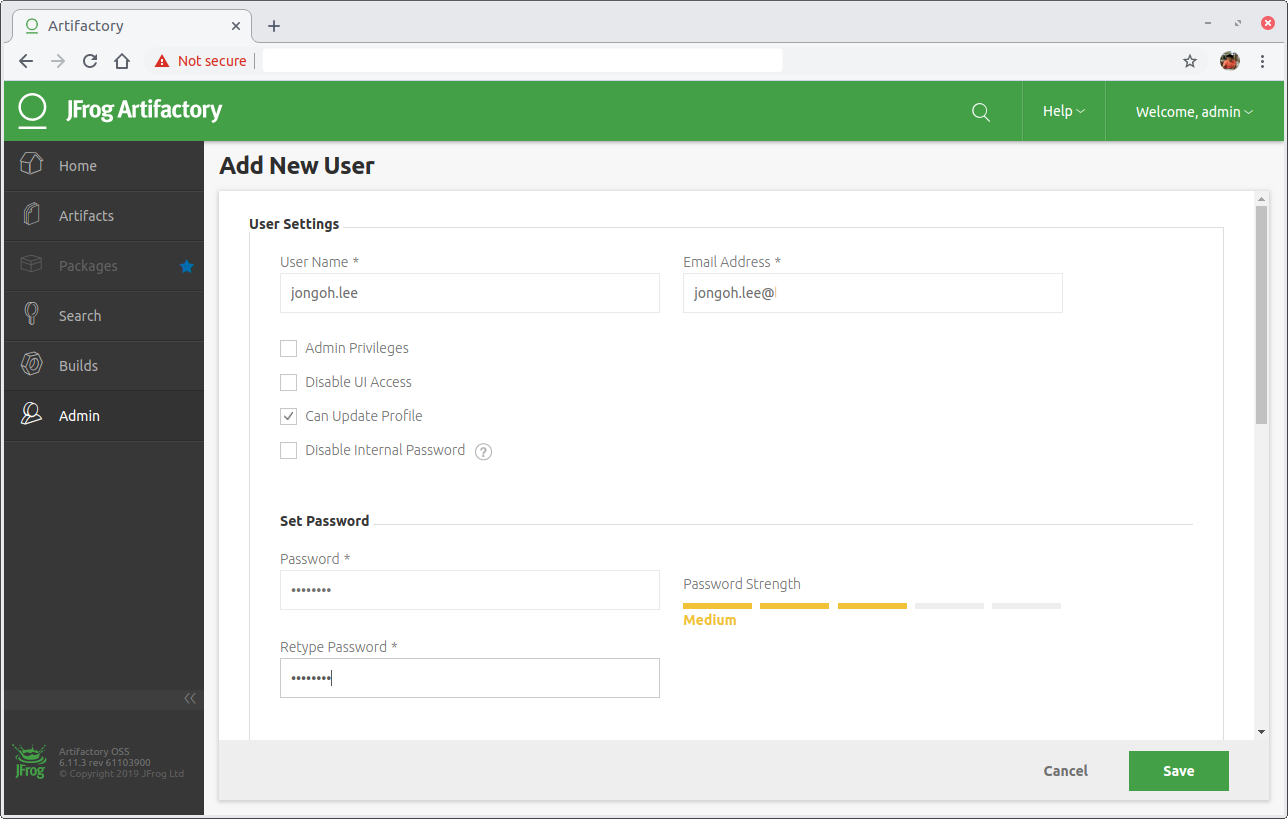Screen dimensions: 1288x819
Task: Open Builds in the sidebar menu
Action: click(104, 366)
